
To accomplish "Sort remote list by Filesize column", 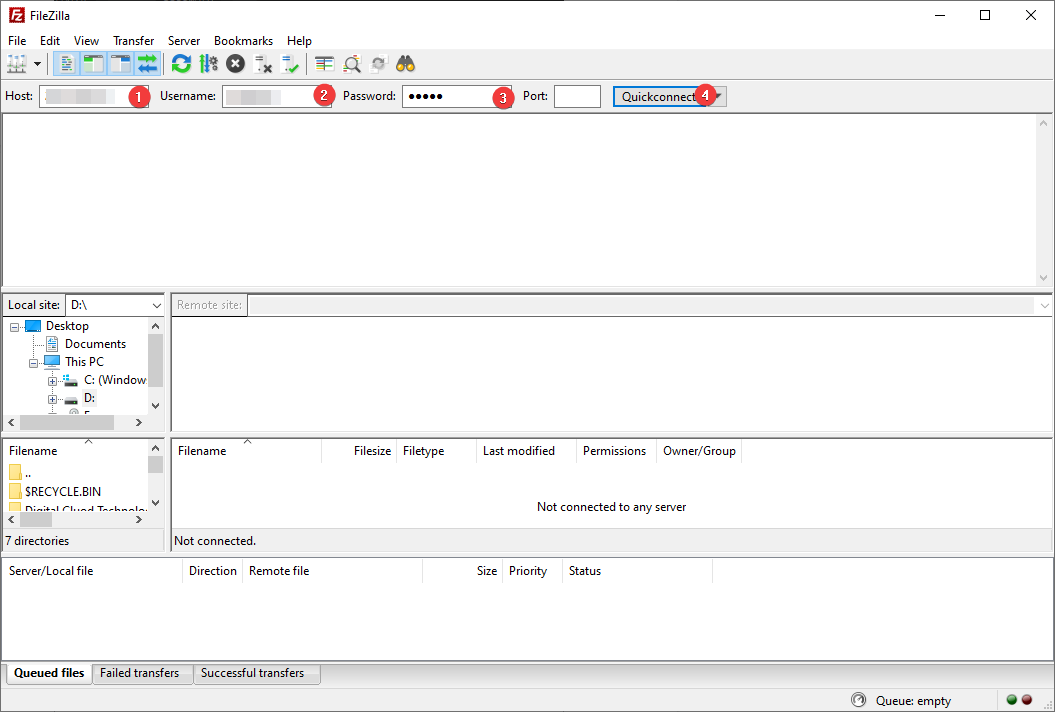I will pos(359,451).
